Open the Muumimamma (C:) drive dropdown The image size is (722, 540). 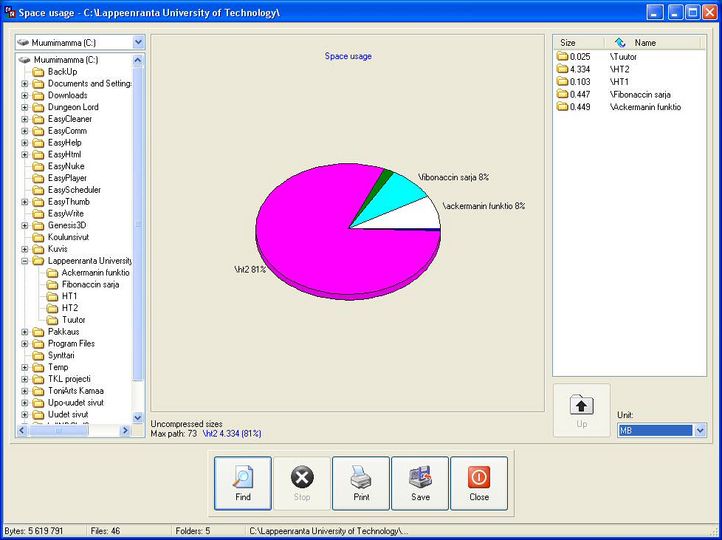click(x=138, y=42)
